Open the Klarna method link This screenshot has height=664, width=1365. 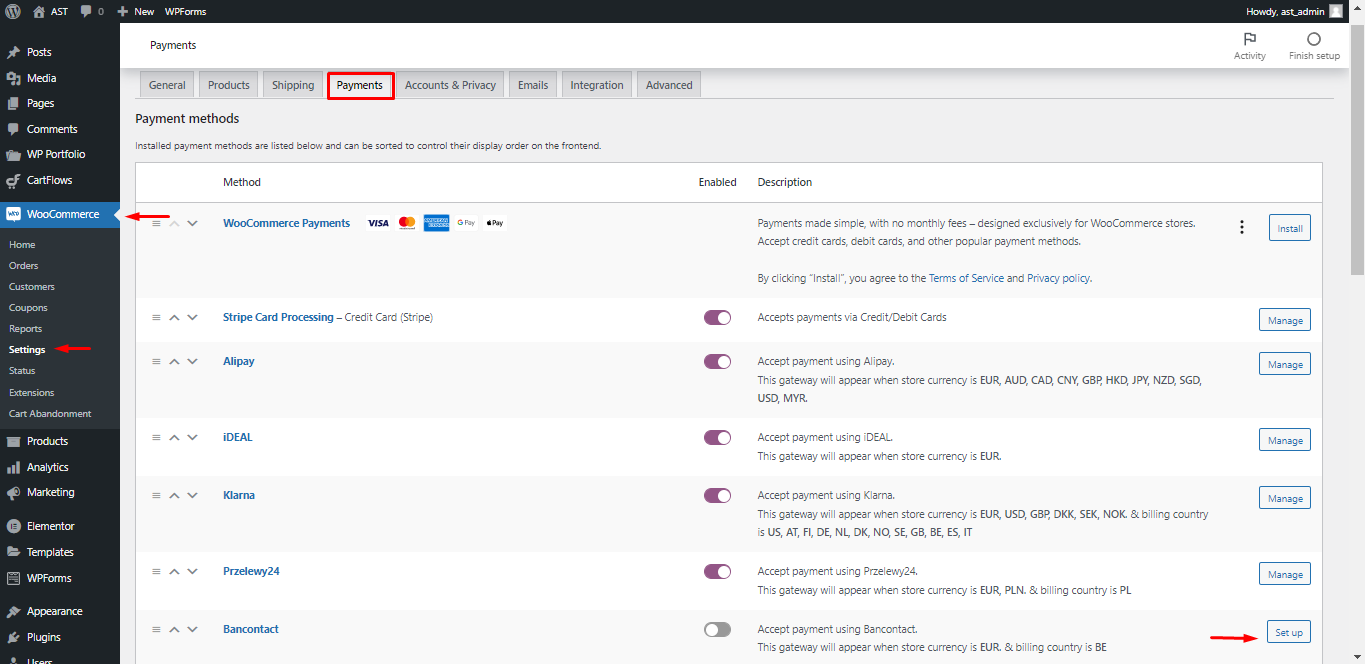(x=239, y=495)
